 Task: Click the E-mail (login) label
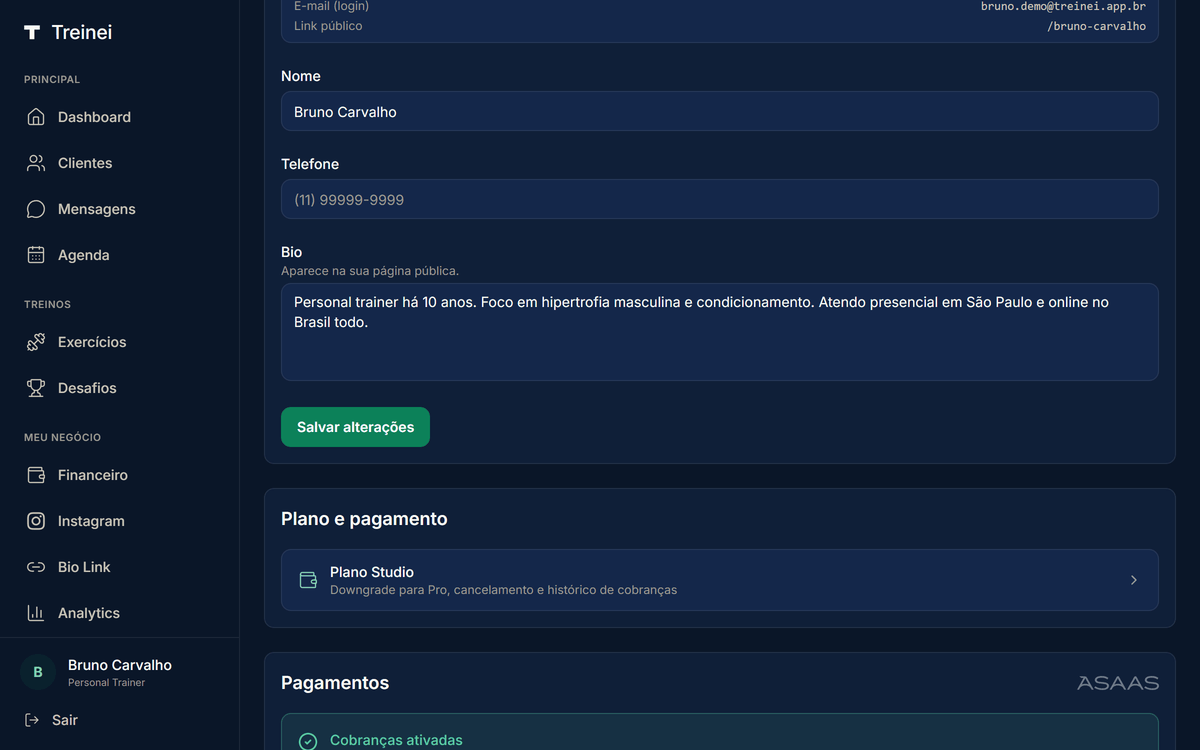coord(331,6)
